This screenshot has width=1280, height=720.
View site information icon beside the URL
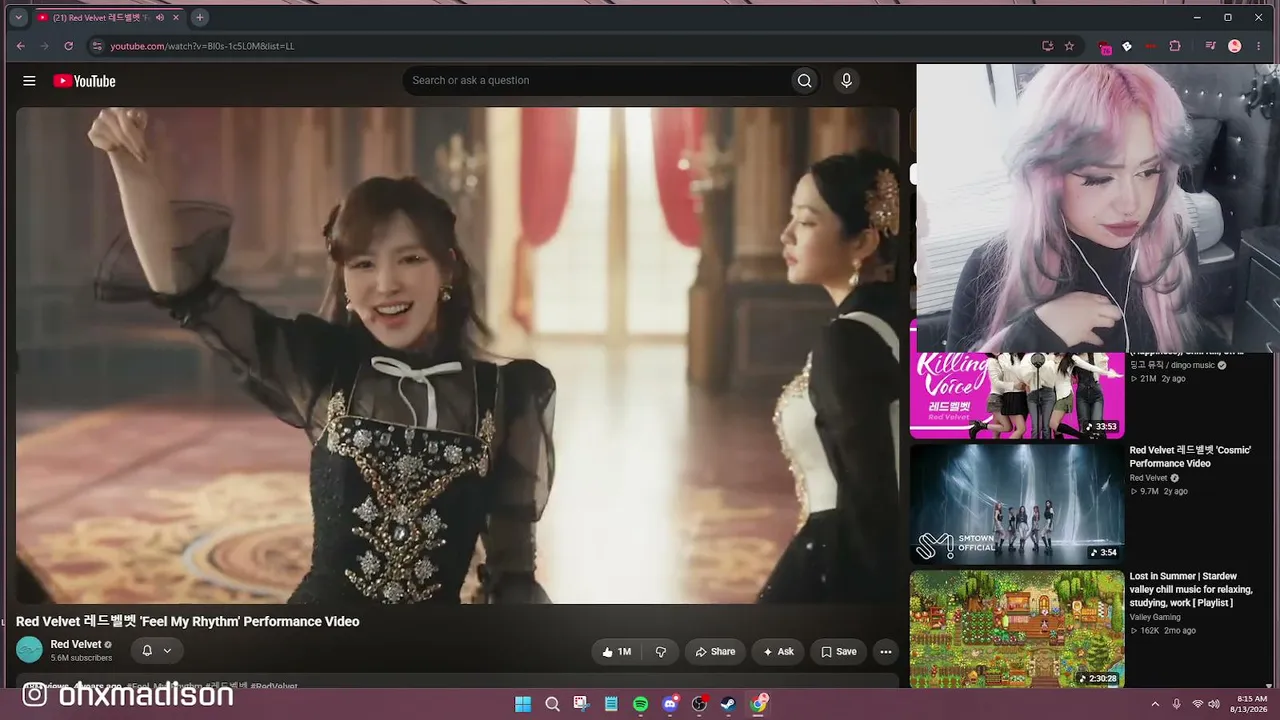pyautogui.click(x=97, y=46)
